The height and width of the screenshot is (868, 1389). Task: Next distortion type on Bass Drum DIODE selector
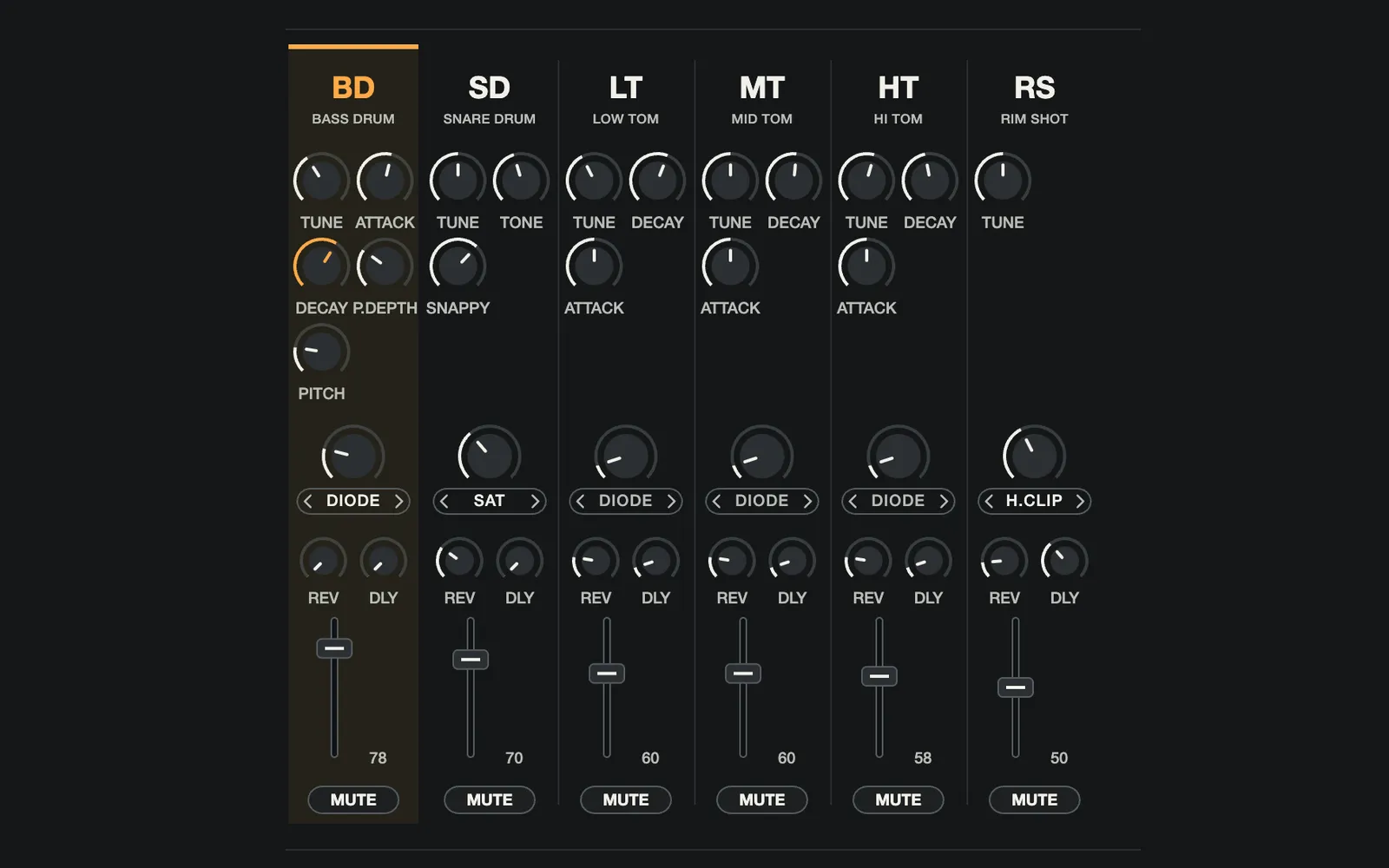[x=398, y=501]
